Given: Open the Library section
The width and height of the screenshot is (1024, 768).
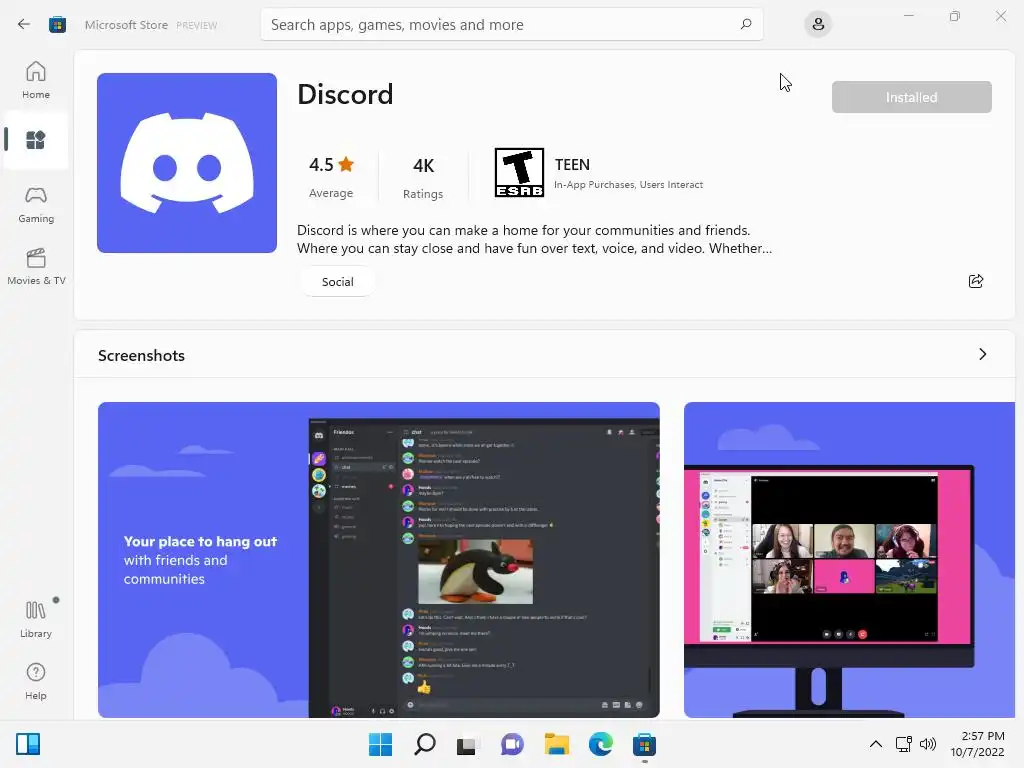Looking at the screenshot, I should click(x=36, y=620).
